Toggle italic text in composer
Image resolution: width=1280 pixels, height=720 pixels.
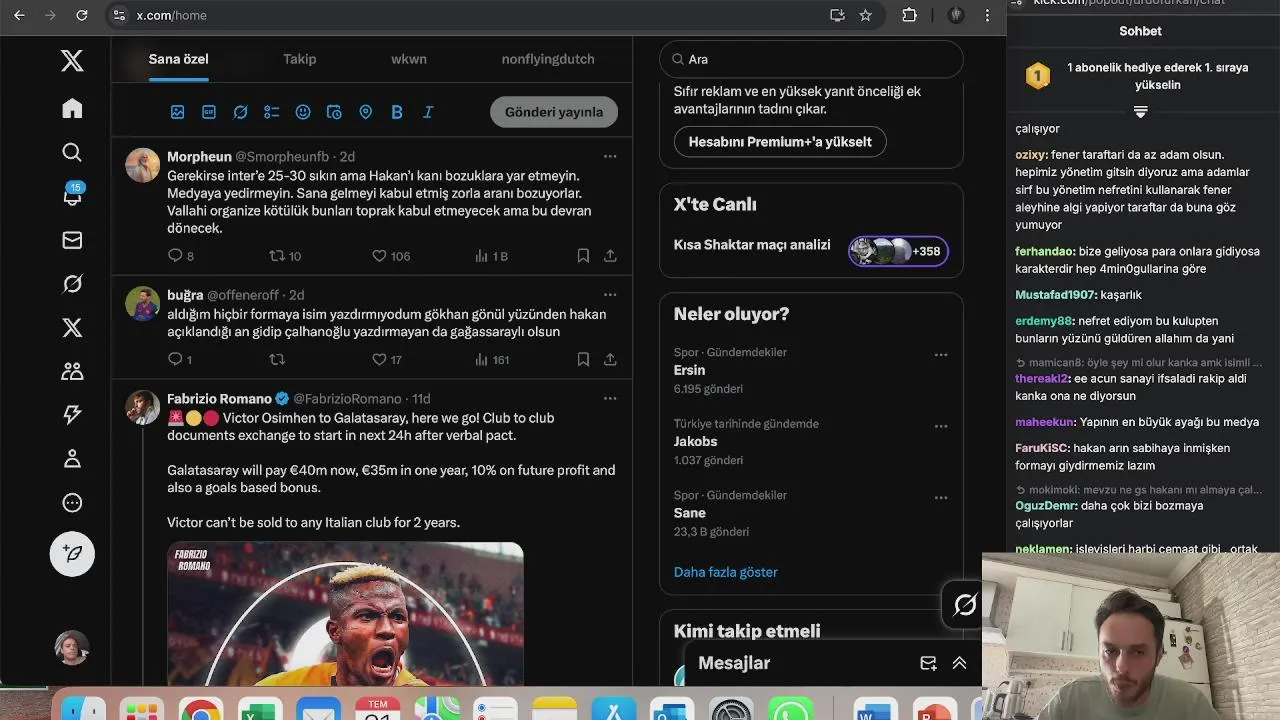point(428,112)
